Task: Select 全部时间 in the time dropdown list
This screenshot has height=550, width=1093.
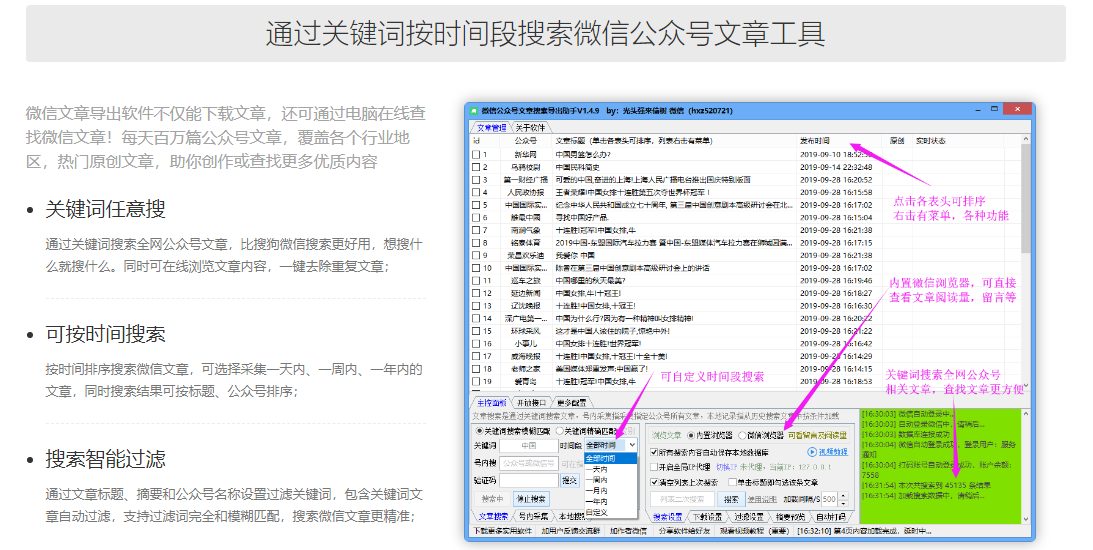Action: click(x=610, y=458)
